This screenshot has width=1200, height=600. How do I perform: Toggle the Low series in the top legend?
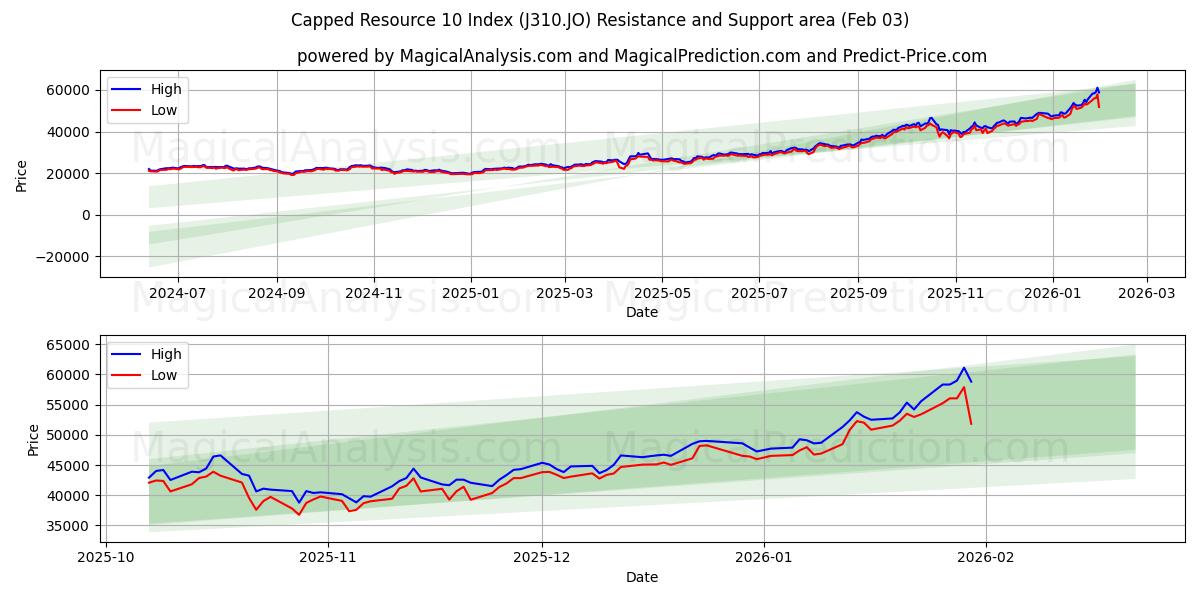(166, 109)
